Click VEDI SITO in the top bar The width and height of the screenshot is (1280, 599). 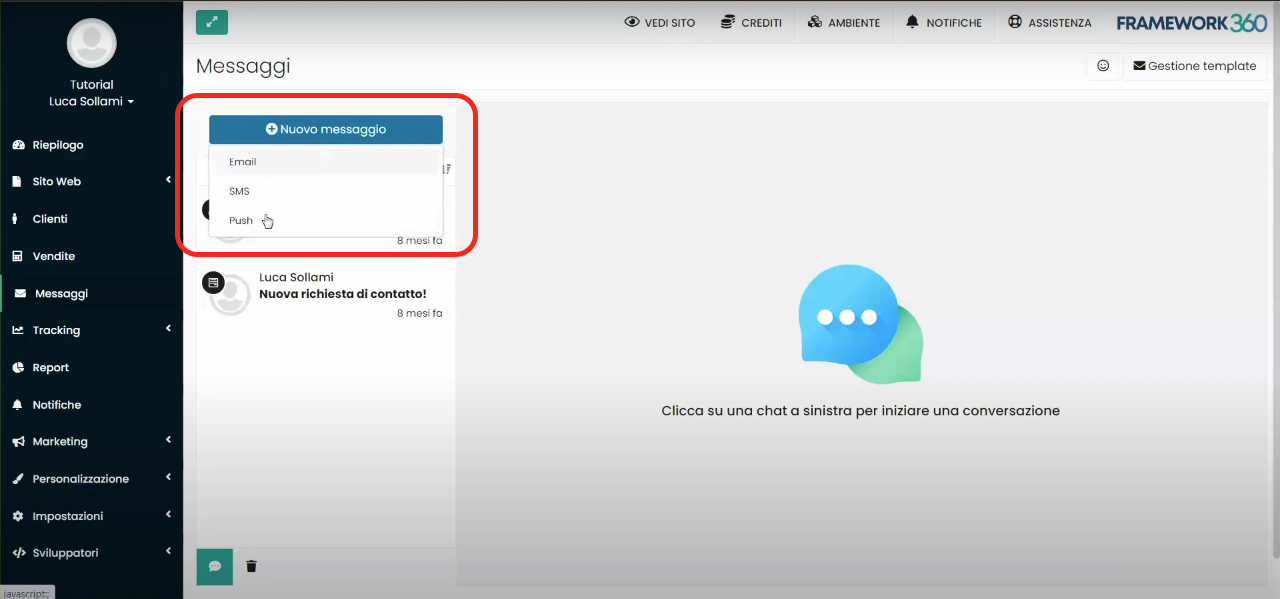click(x=660, y=21)
